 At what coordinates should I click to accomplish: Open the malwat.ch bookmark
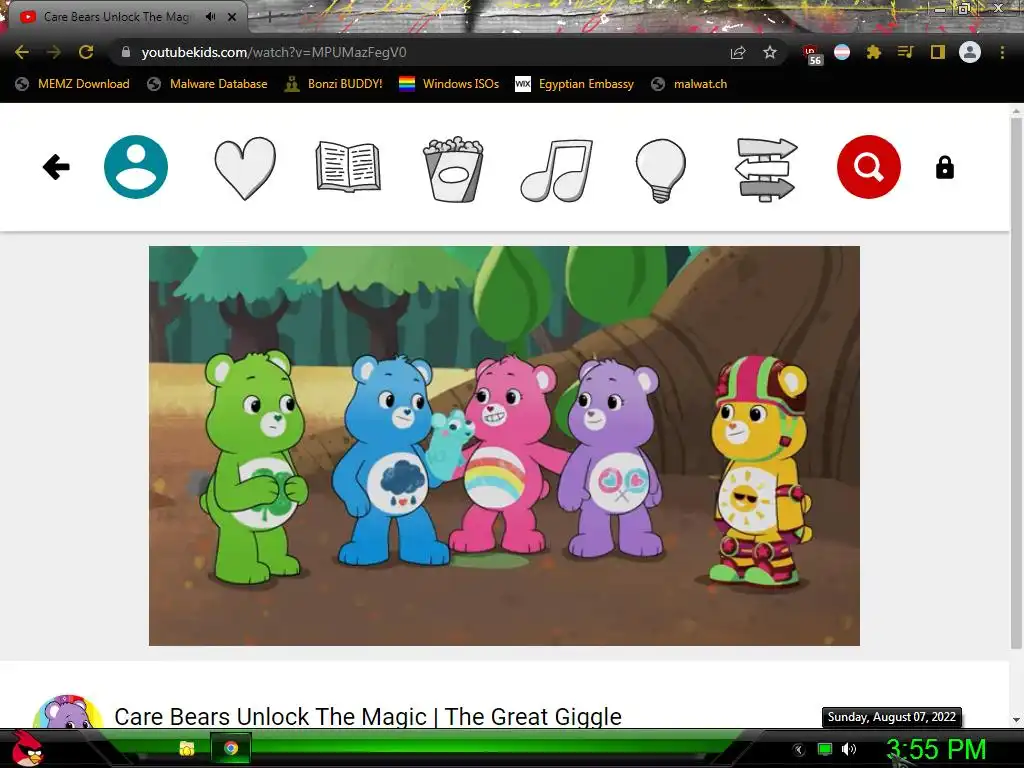click(689, 84)
